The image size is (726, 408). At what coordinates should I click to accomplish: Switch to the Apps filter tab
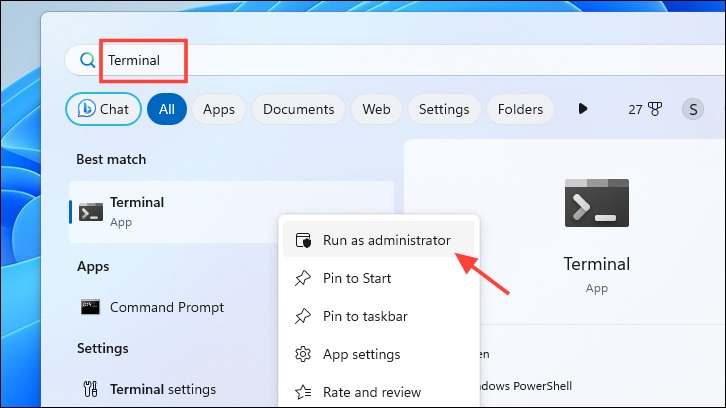point(219,109)
